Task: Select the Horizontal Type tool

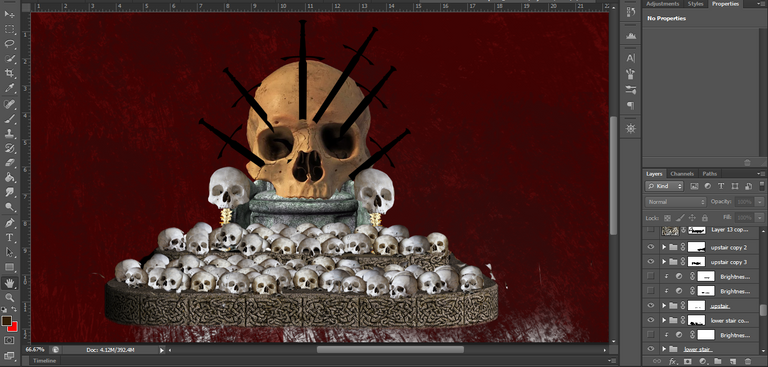Action: click(x=9, y=238)
